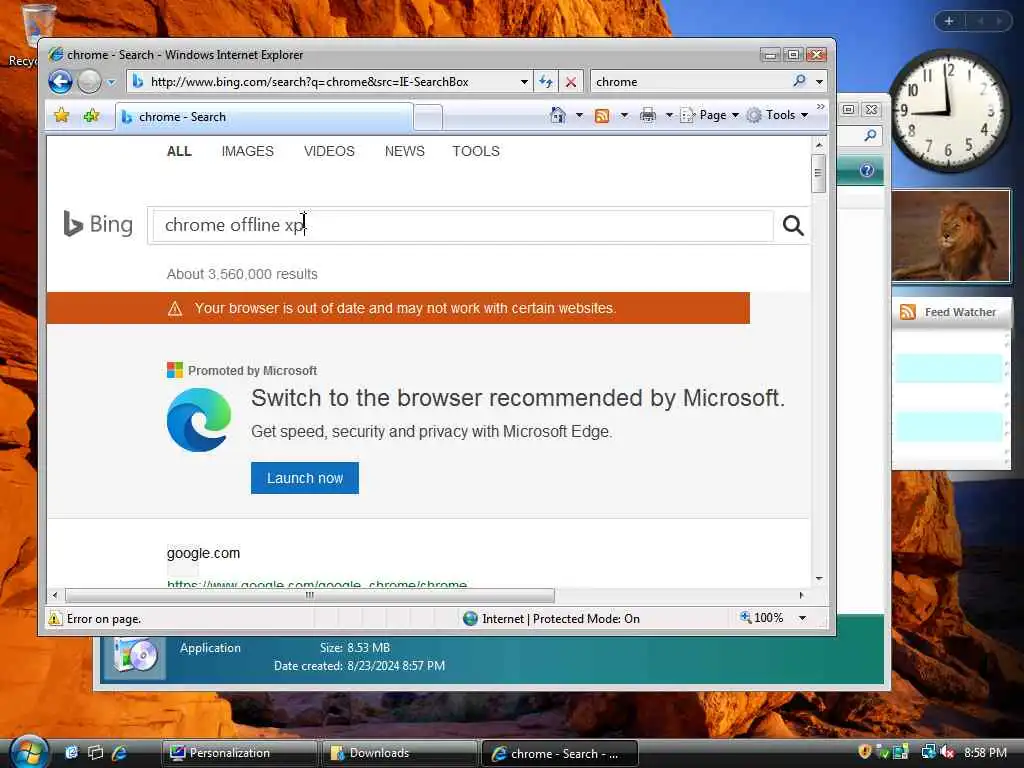1024x768 pixels.
Task: Expand the Print dropdown arrow
Action: point(669,116)
